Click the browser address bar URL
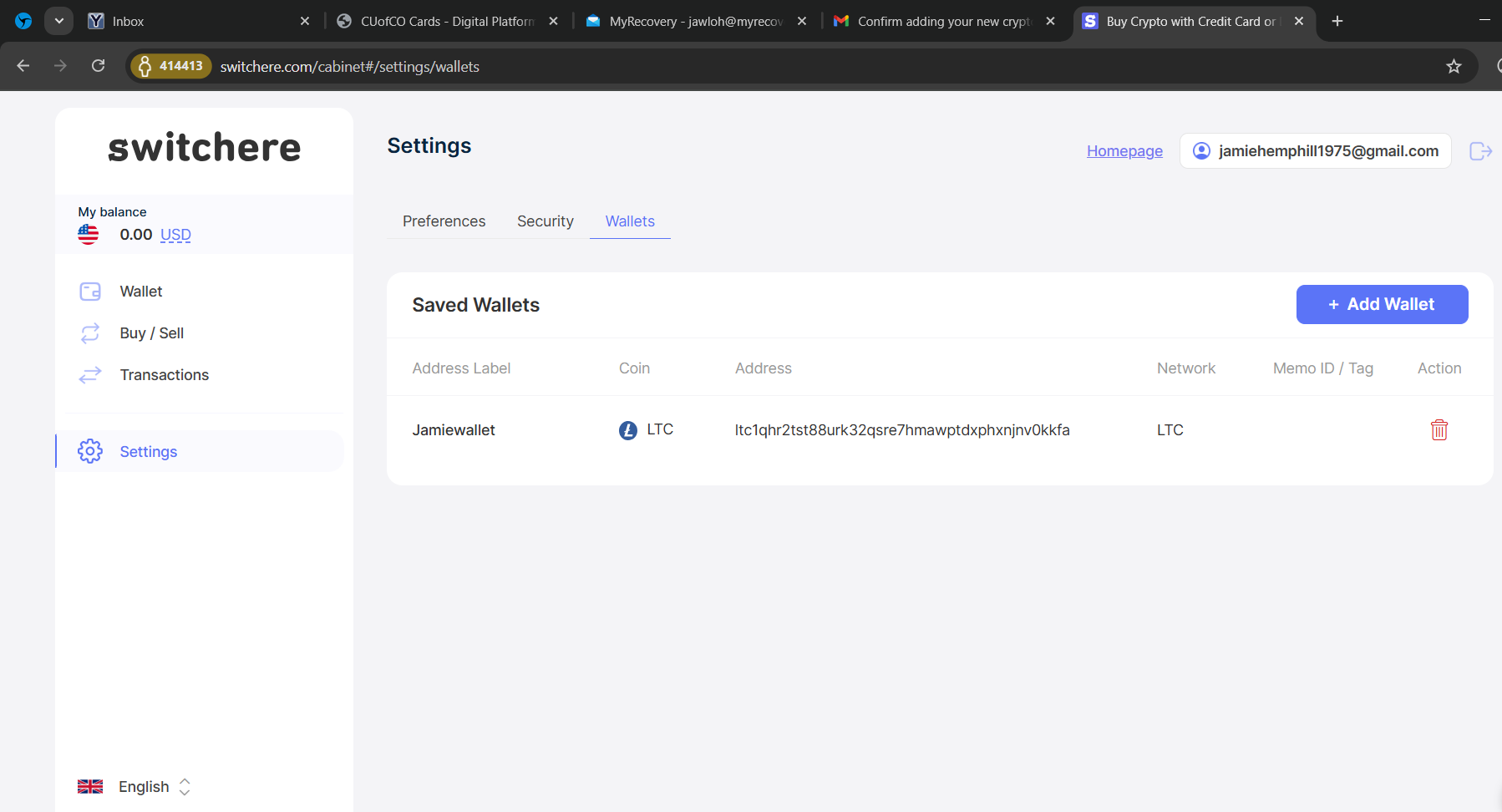Viewport: 1502px width, 812px height. [349, 66]
